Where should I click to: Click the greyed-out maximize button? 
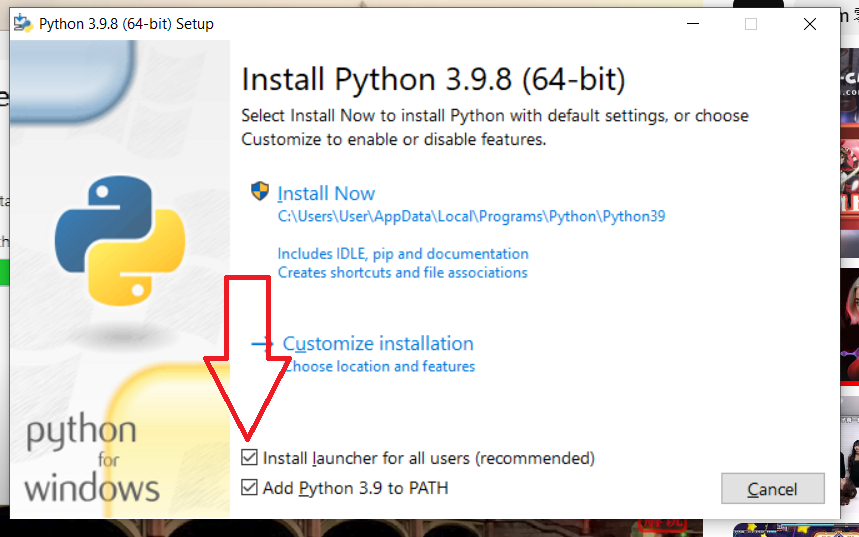(751, 24)
